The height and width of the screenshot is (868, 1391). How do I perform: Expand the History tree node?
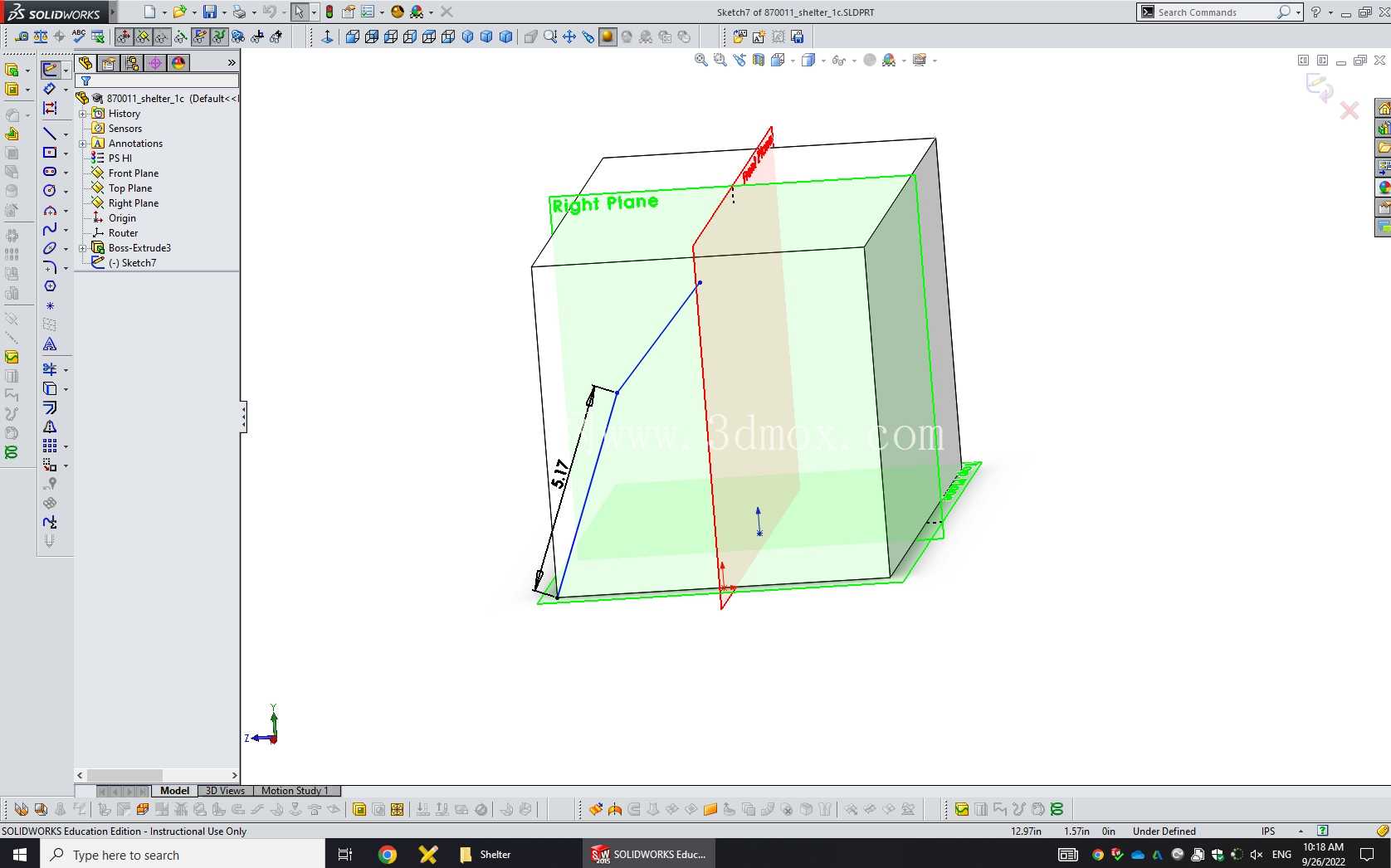click(83, 114)
